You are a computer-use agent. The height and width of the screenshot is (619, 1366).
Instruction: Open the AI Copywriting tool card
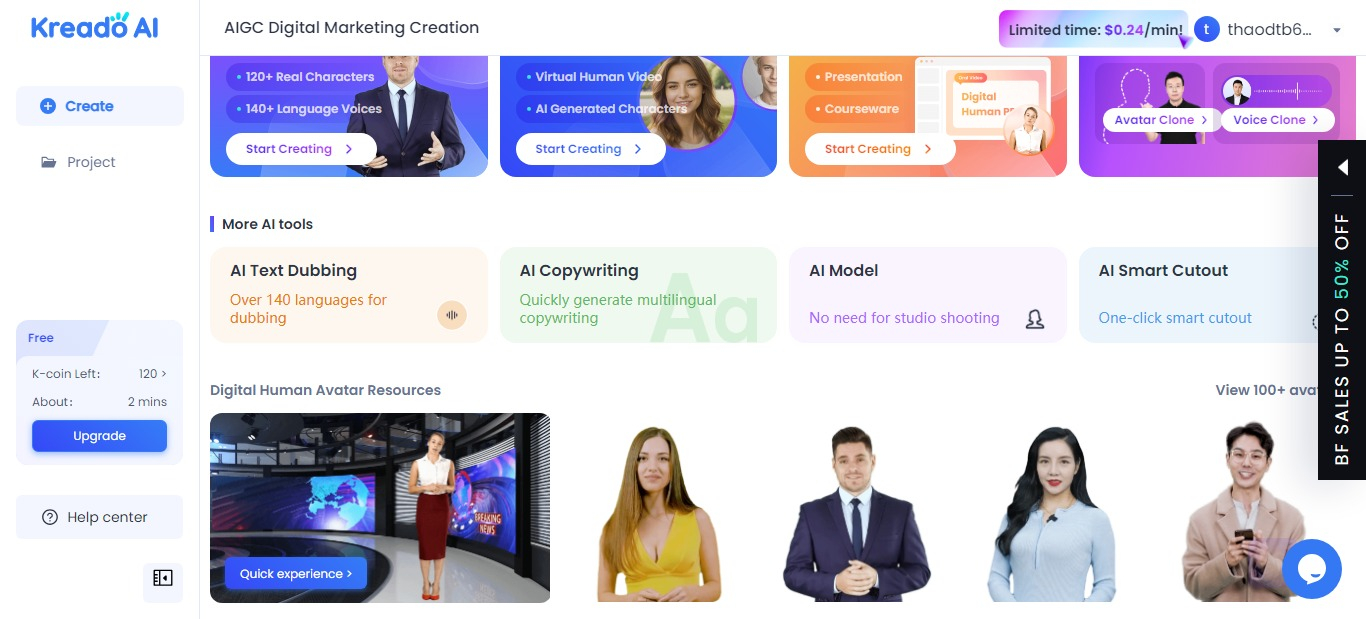638,295
